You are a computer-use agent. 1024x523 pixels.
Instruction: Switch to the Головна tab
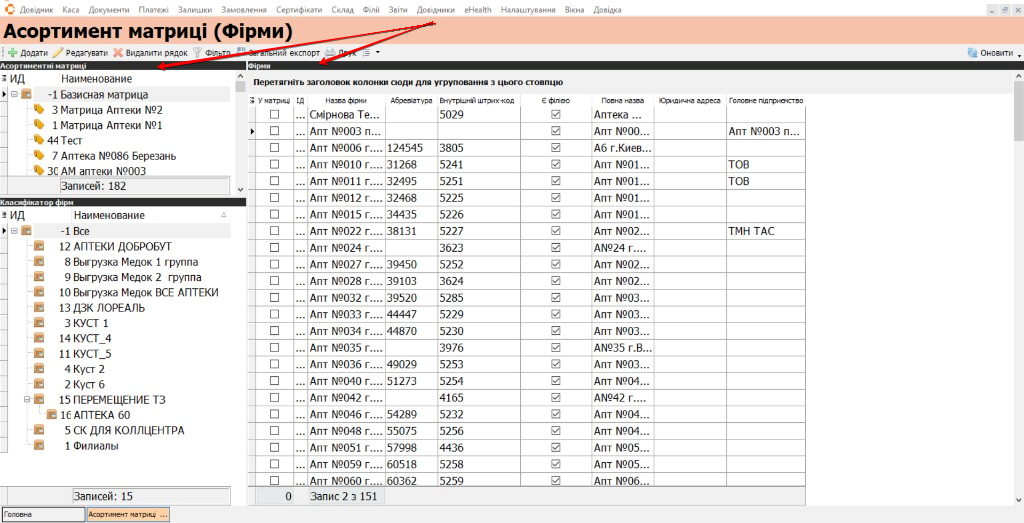(x=44, y=515)
